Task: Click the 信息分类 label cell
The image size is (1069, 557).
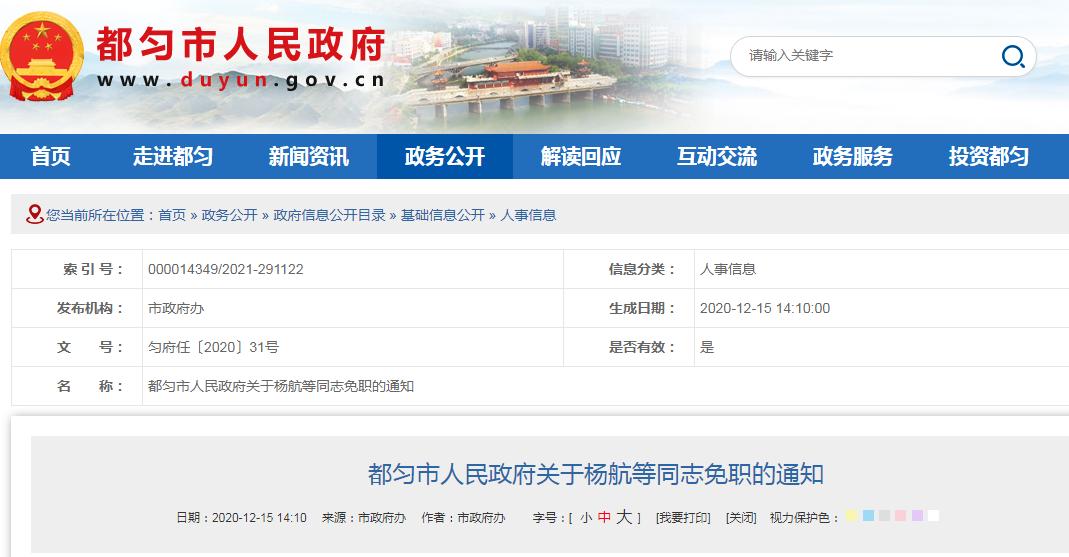Action: (x=629, y=269)
